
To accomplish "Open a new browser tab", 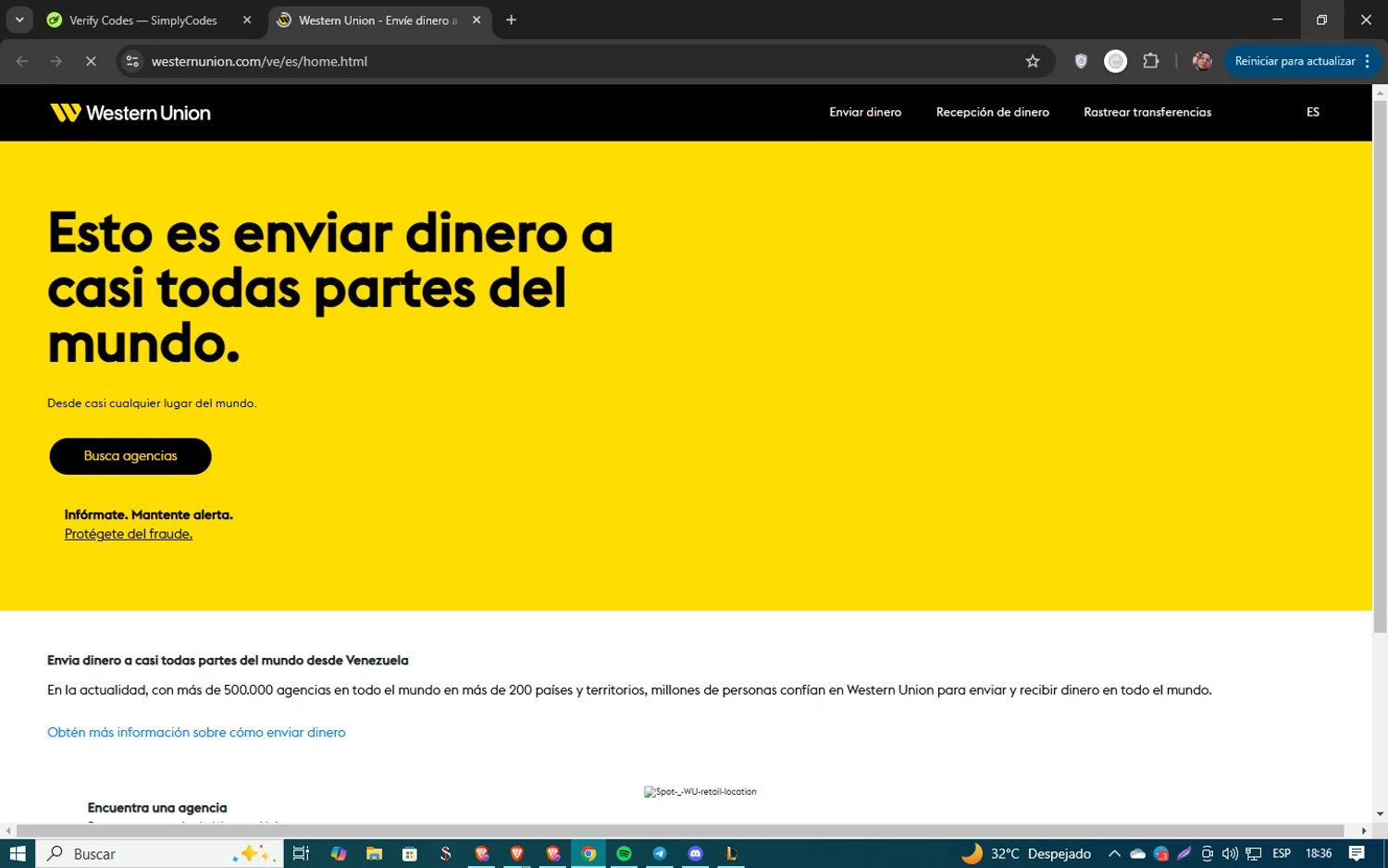I will click(x=511, y=20).
